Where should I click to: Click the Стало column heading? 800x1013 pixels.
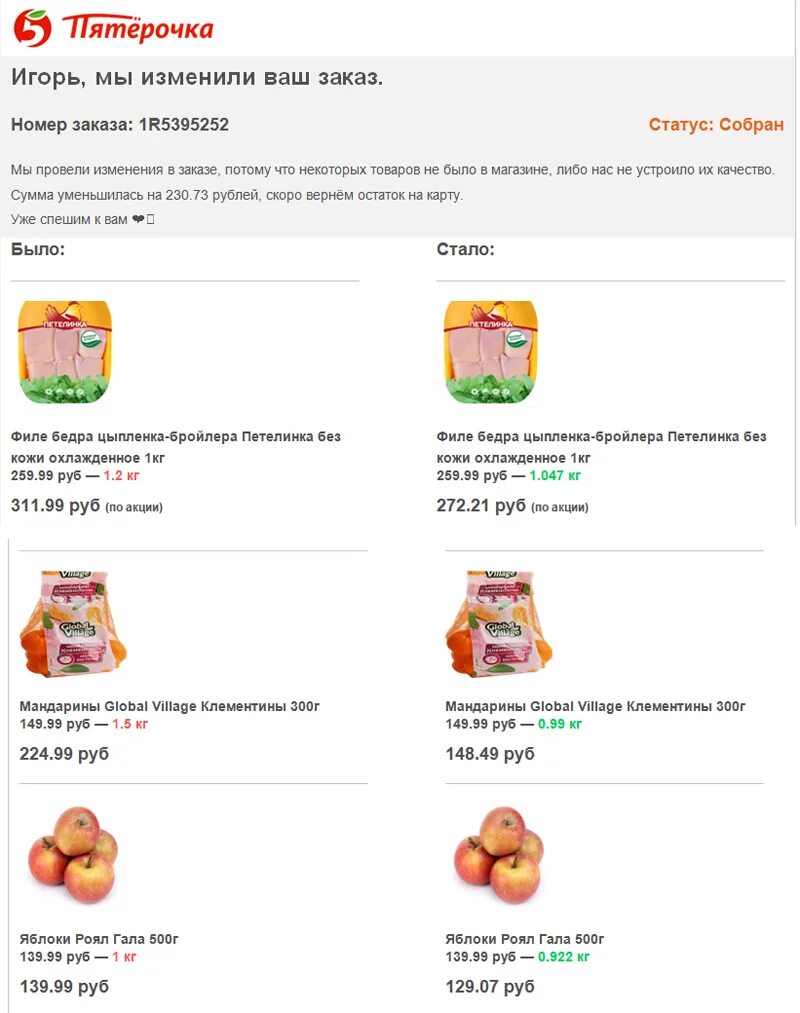pos(465,249)
